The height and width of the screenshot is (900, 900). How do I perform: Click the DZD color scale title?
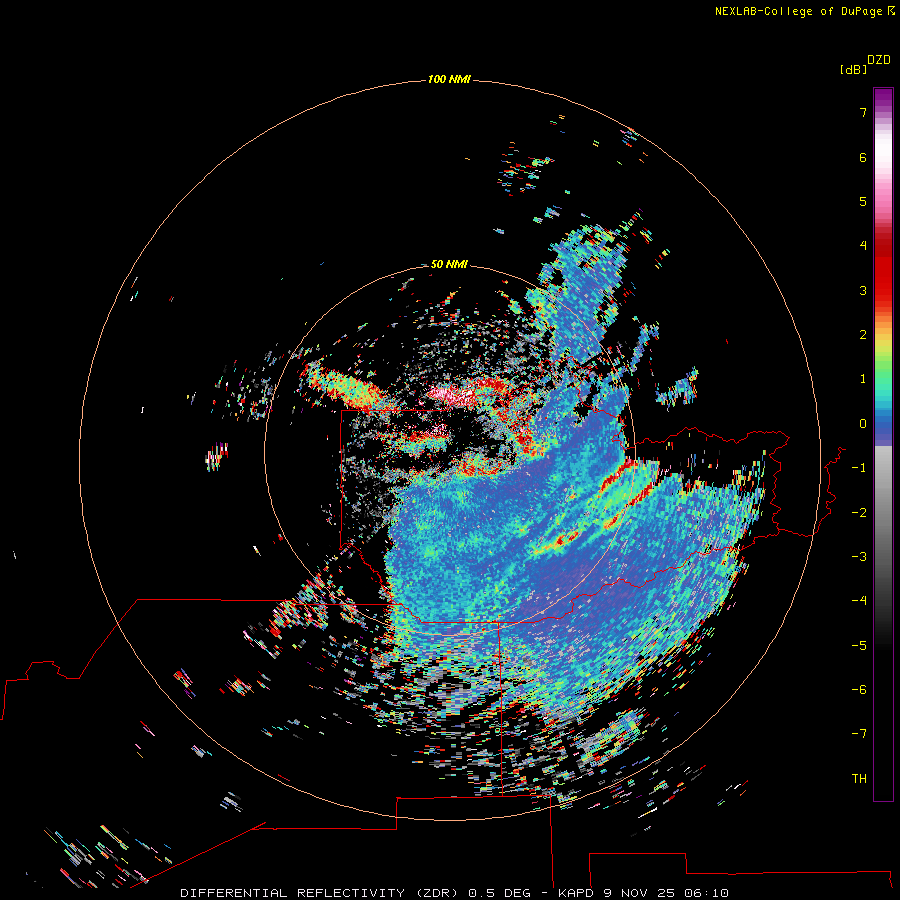[x=879, y=60]
